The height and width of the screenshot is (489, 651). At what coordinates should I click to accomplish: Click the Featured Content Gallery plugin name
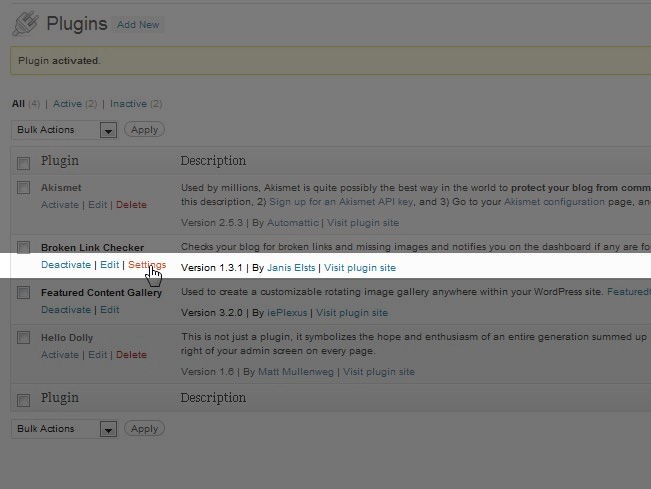pos(101,292)
